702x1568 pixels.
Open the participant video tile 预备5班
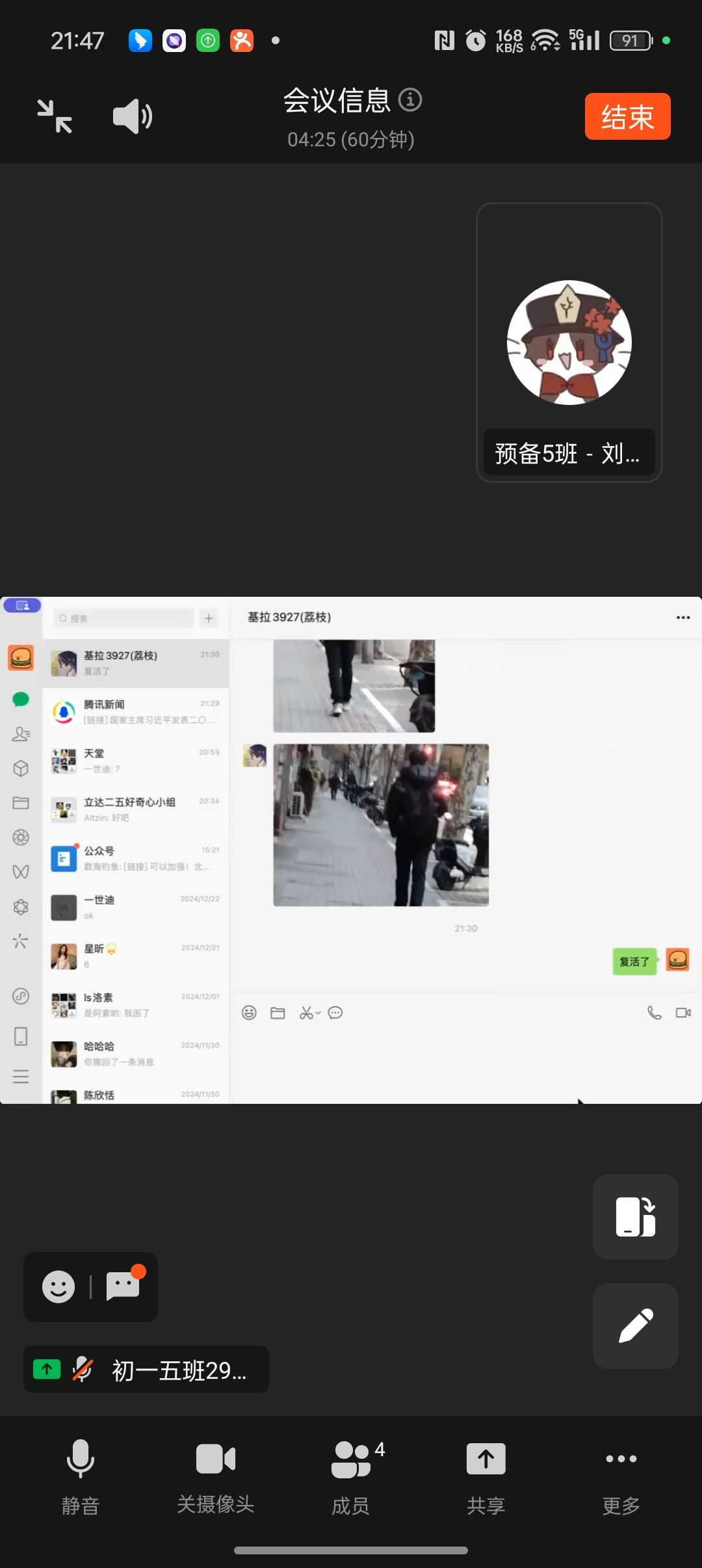569,343
